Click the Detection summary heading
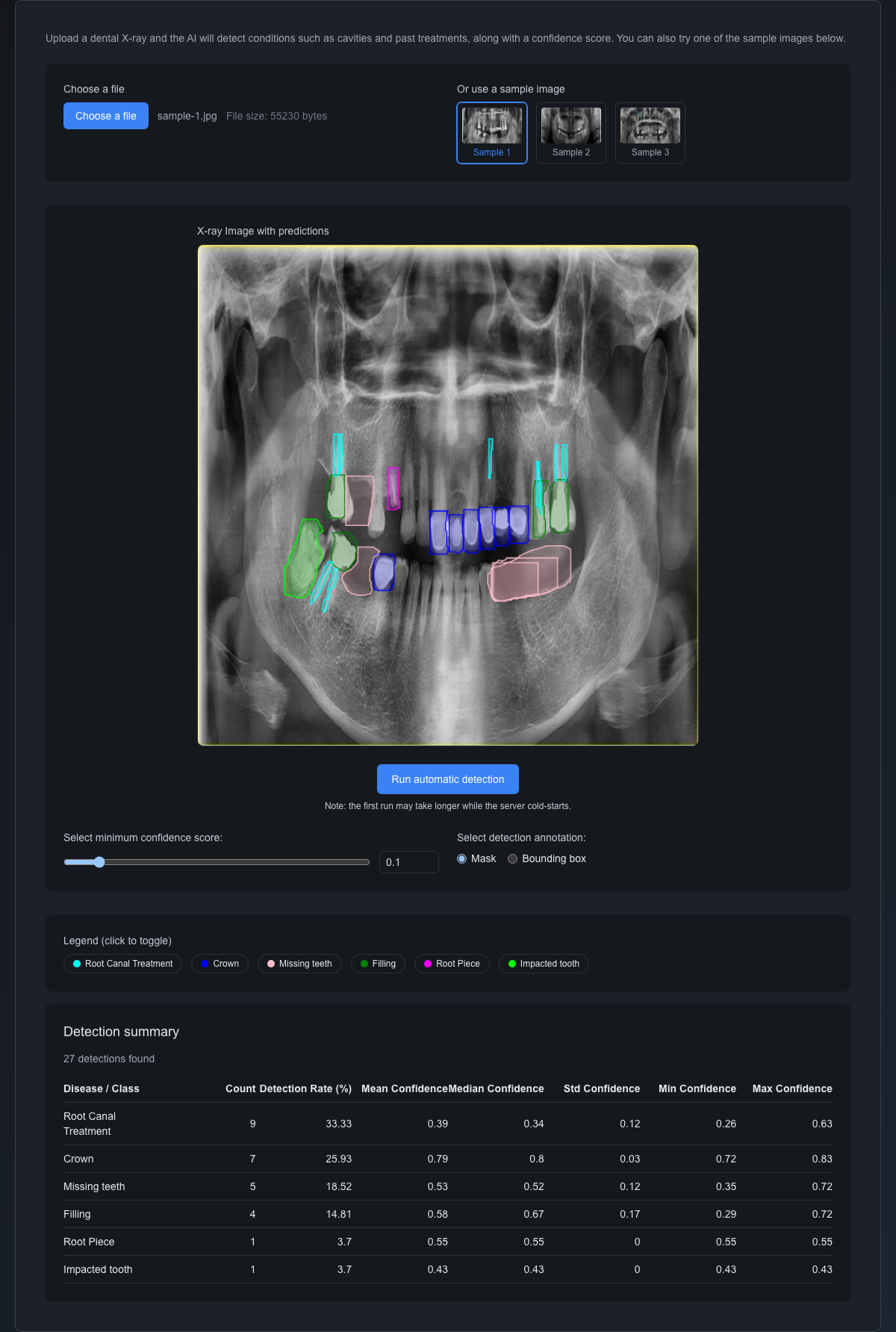This screenshot has height=1332, width=896. coord(121,1032)
